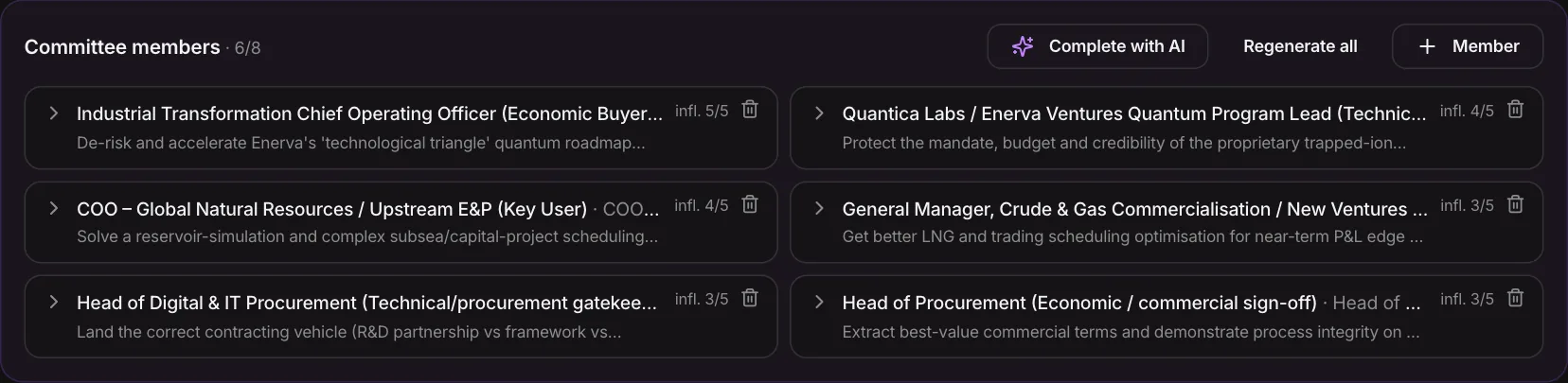
Task: Delete the Industrial Transformation Chief Operating Officer member
Action: point(750,110)
